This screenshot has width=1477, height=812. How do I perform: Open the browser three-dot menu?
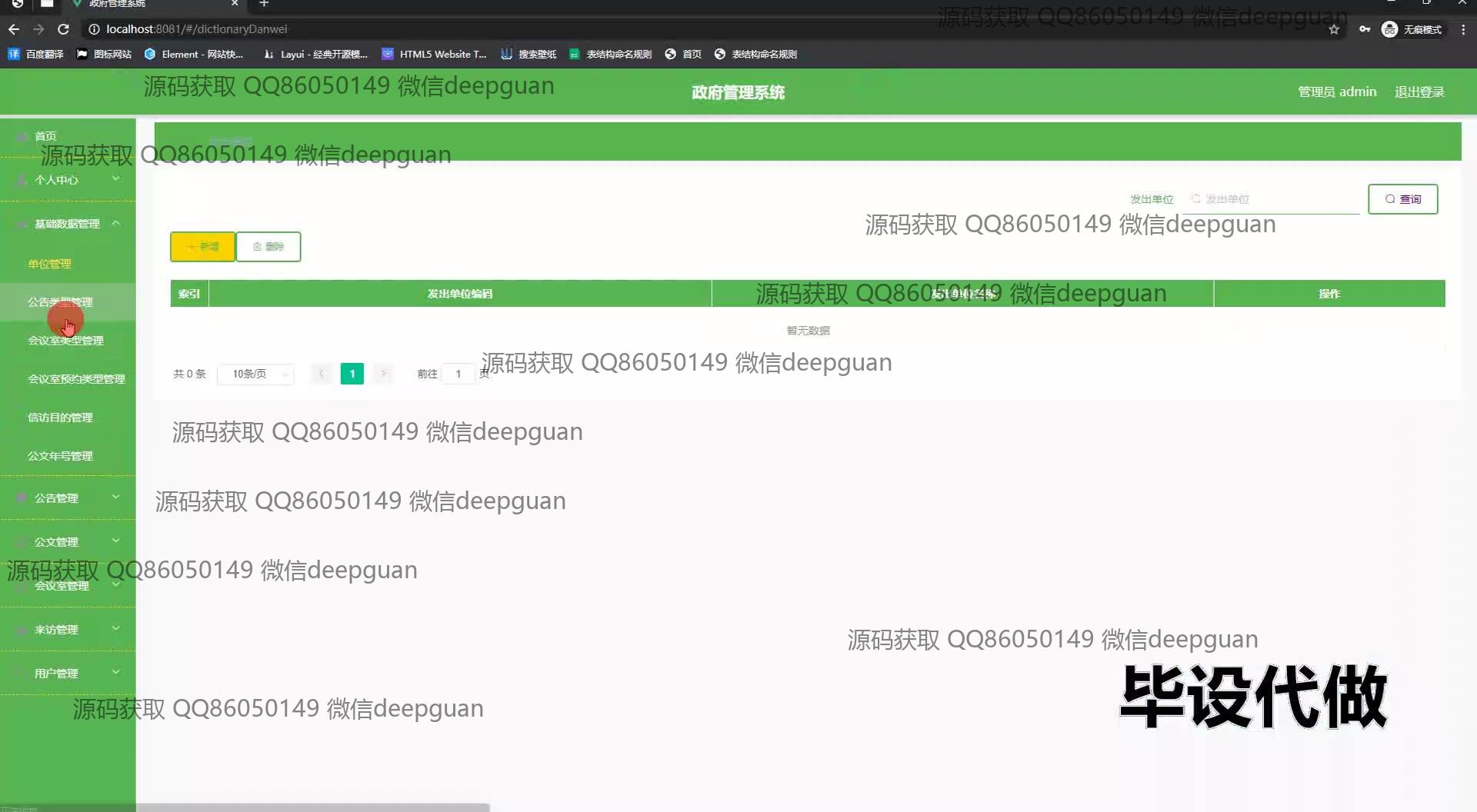(x=1463, y=29)
